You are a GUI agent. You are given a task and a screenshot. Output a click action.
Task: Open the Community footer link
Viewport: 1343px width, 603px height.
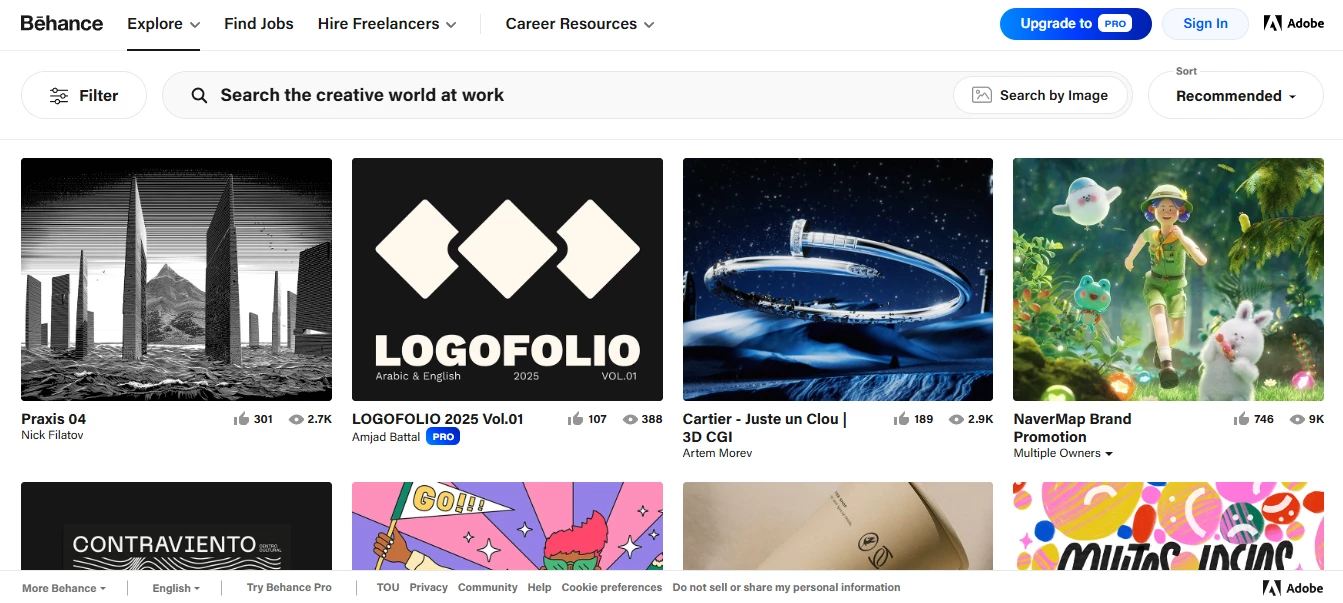488,587
